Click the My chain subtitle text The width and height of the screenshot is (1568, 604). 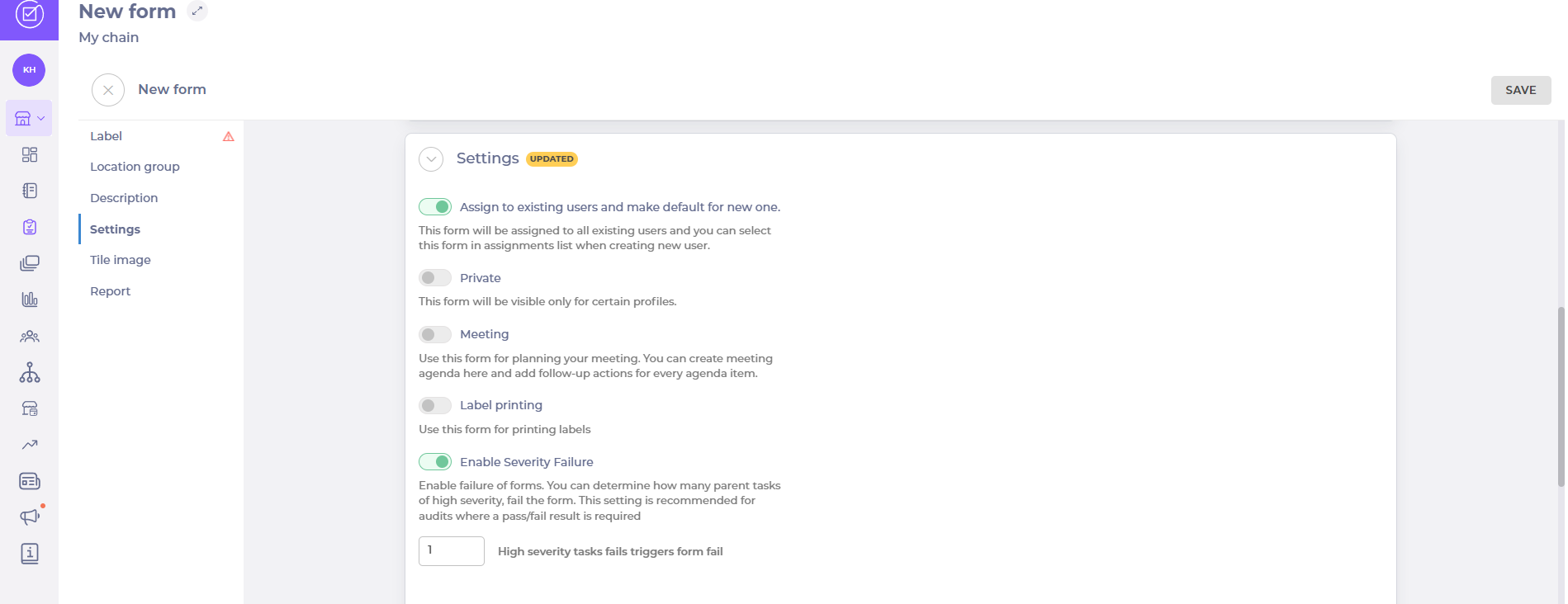pos(109,37)
